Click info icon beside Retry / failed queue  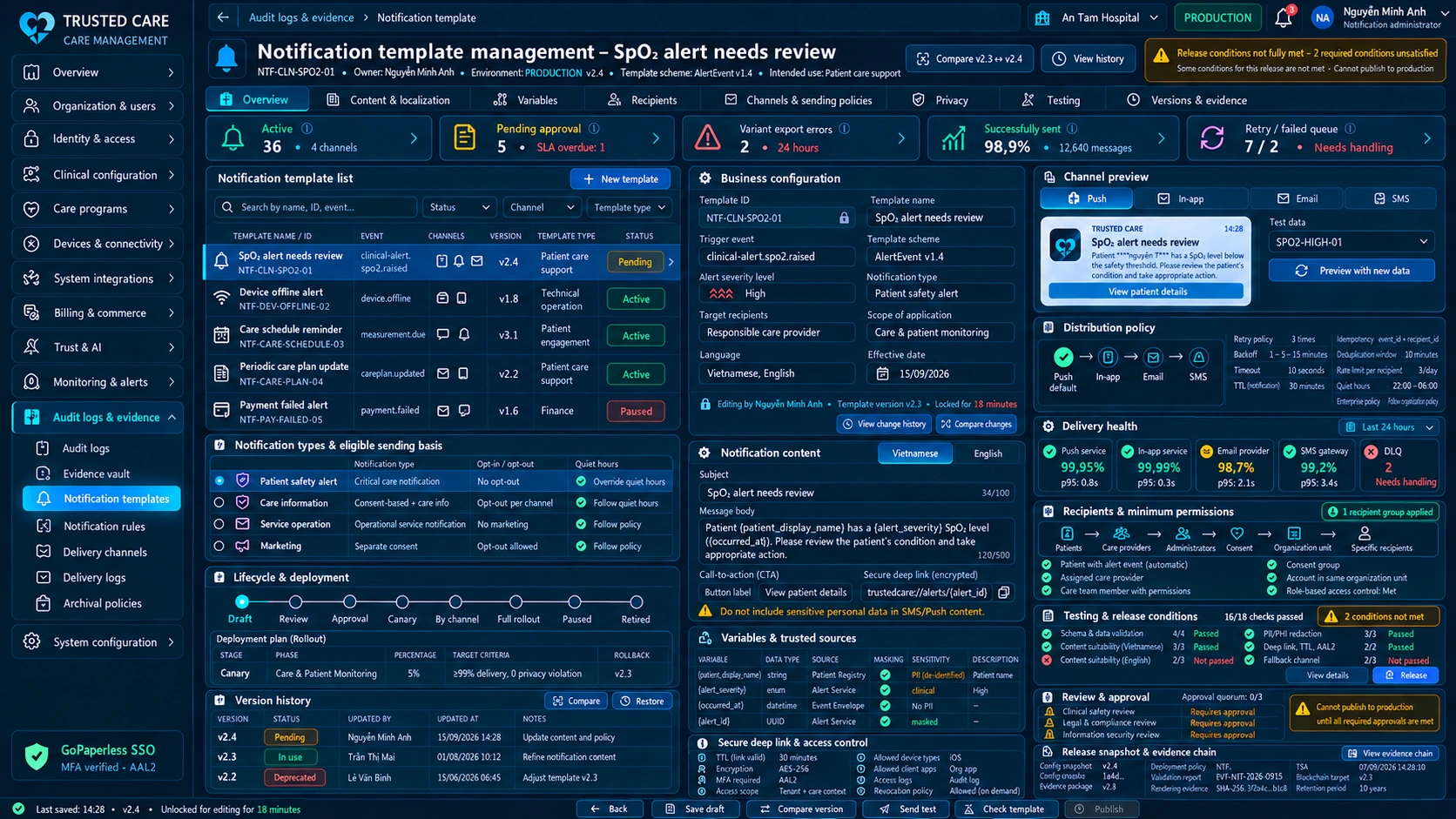tap(1350, 128)
